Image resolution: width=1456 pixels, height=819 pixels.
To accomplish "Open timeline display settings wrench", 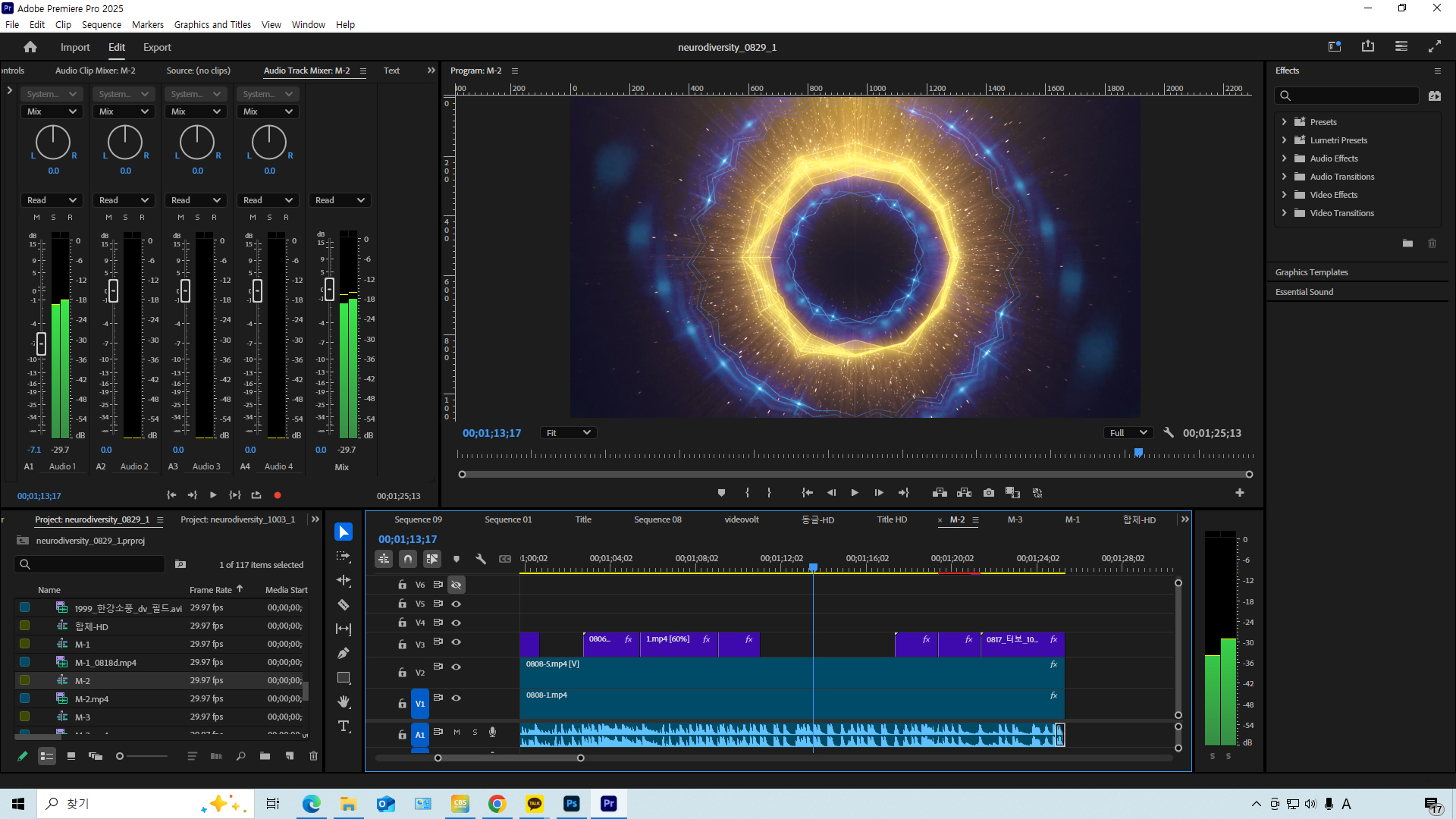I will click(481, 559).
